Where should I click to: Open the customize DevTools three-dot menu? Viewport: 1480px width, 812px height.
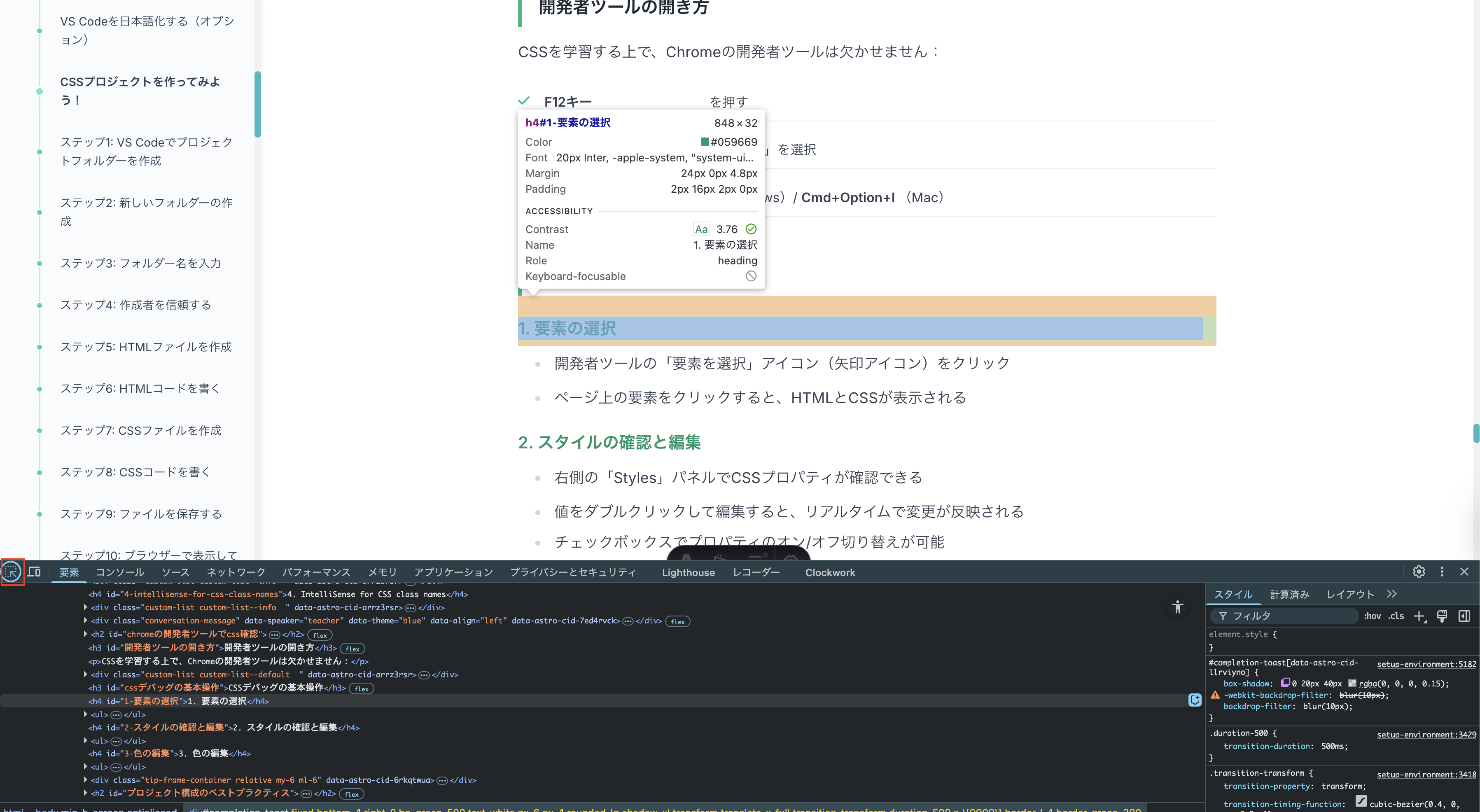(1442, 572)
